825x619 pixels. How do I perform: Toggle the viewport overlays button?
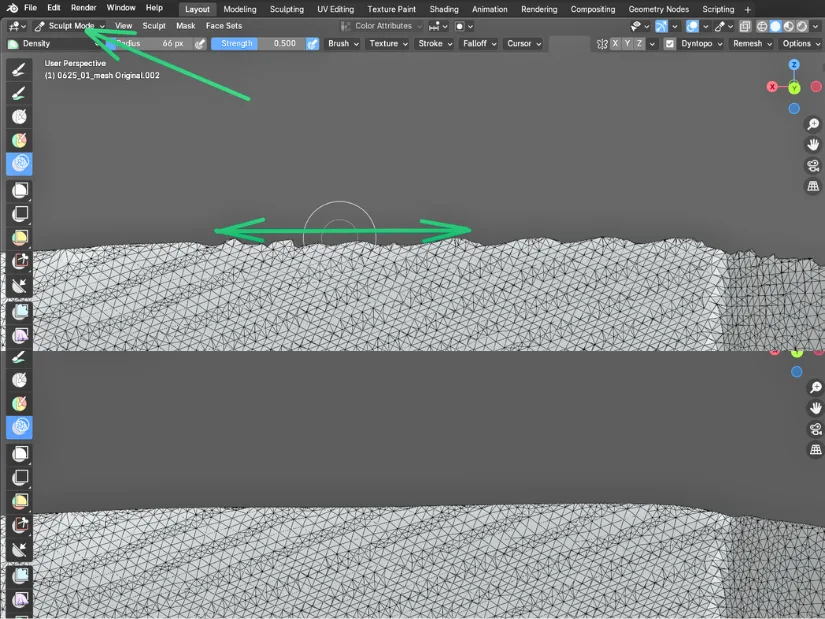tap(692, 26)
